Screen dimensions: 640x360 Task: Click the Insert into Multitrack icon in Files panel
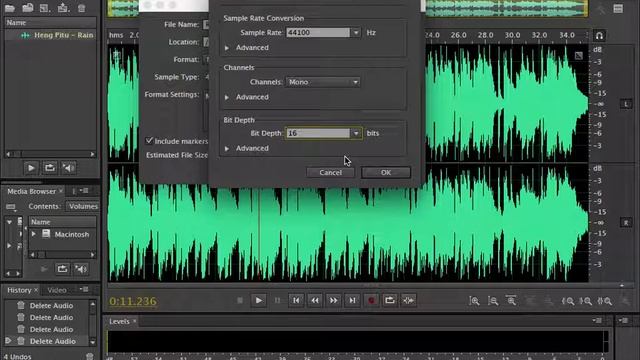pyautogui.click(x=63, y=7)
